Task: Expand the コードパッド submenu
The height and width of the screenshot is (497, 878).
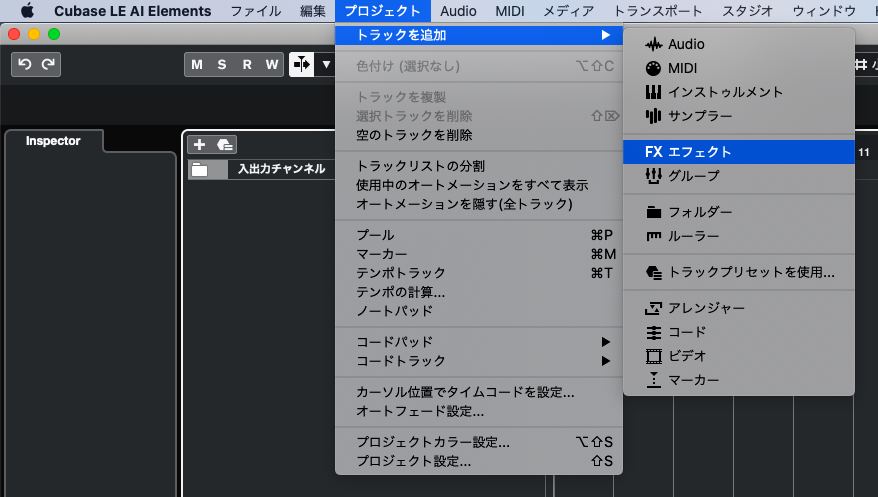Action: click(x=479, y=342)
